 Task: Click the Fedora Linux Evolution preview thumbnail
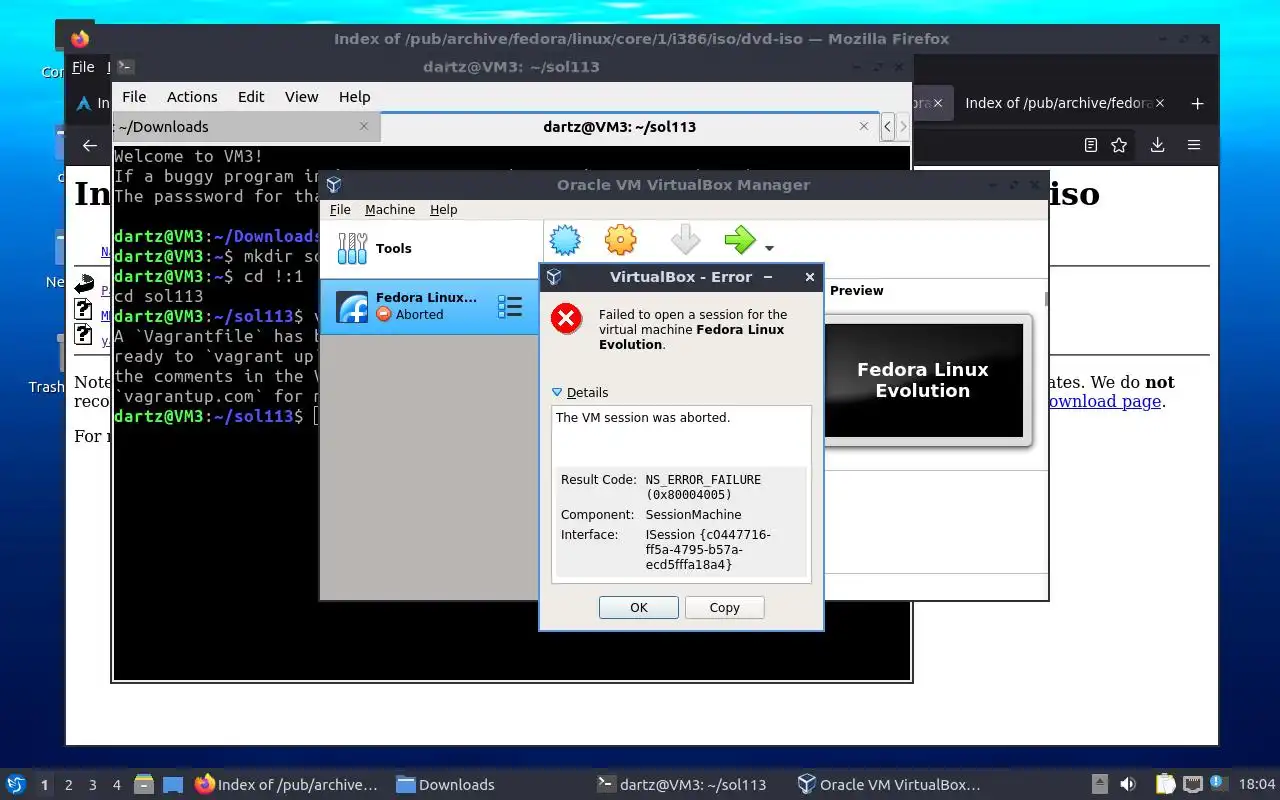(x=923, y=380)
